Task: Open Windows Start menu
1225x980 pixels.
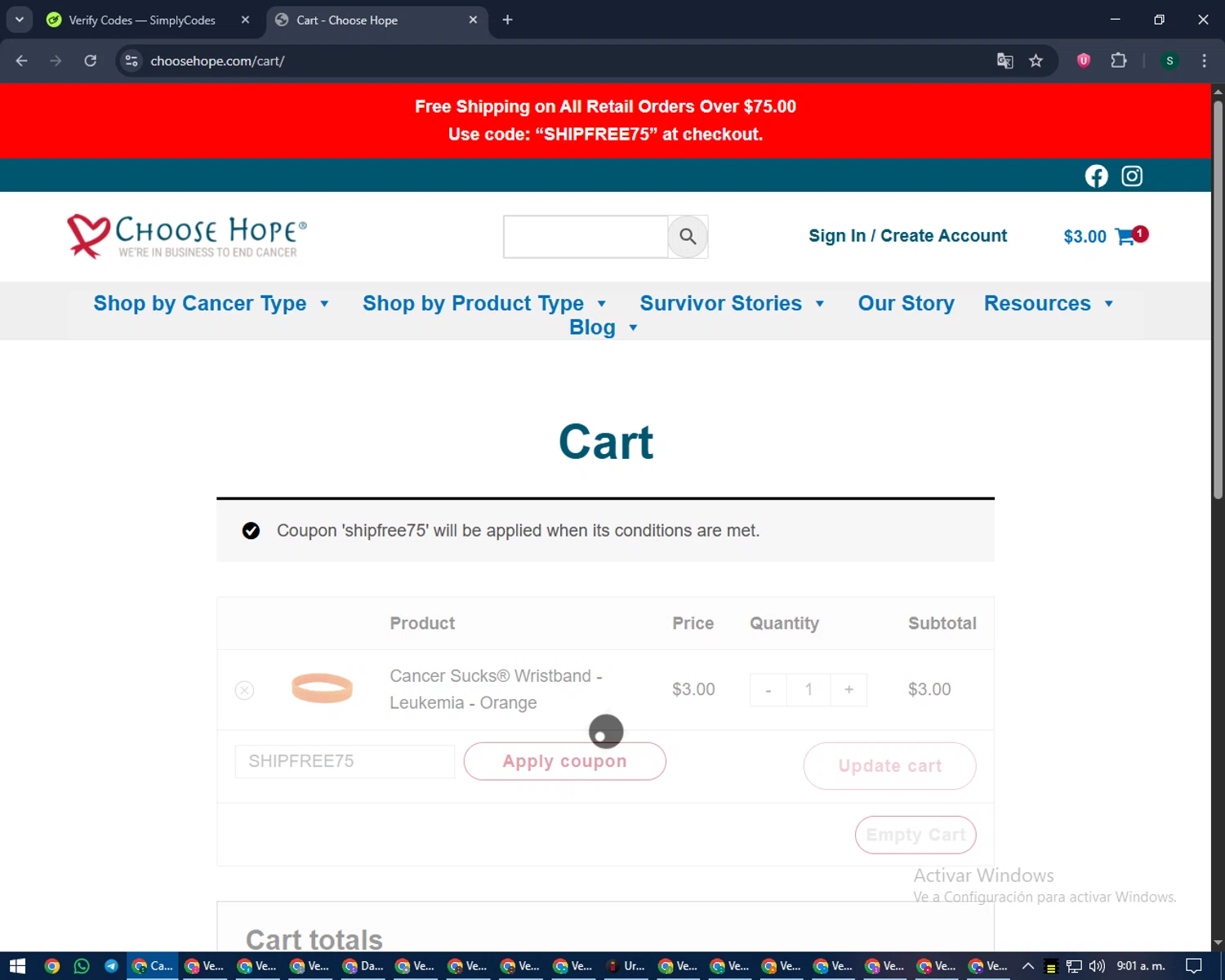Action: 17,966
